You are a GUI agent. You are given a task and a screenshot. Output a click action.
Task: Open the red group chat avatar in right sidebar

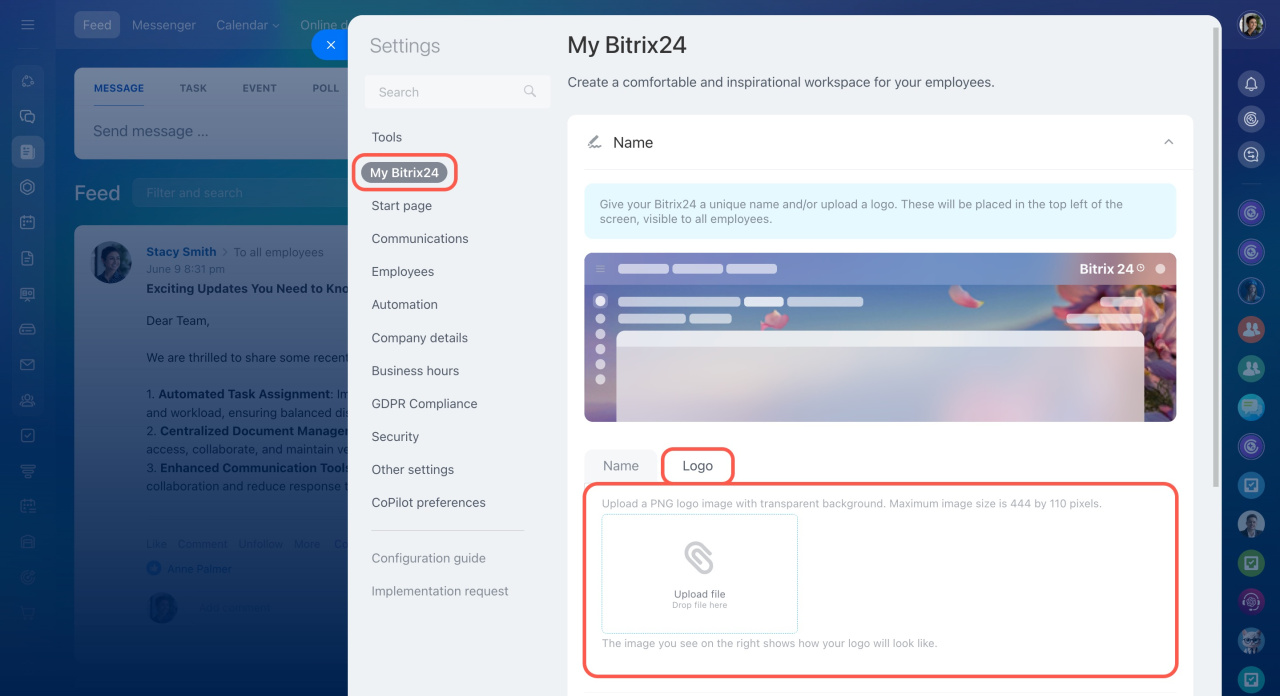coord(1251,328)
